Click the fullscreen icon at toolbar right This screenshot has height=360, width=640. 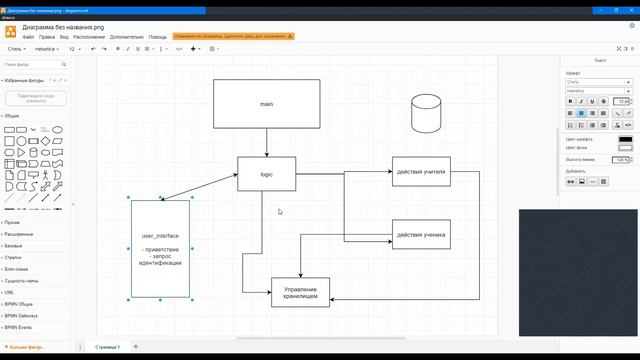618,49
